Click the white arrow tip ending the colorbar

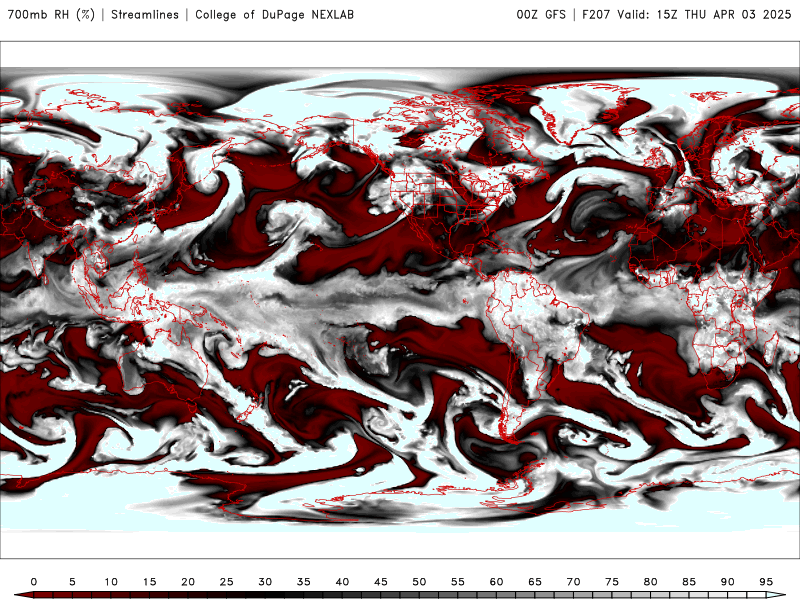click(776, 595)
